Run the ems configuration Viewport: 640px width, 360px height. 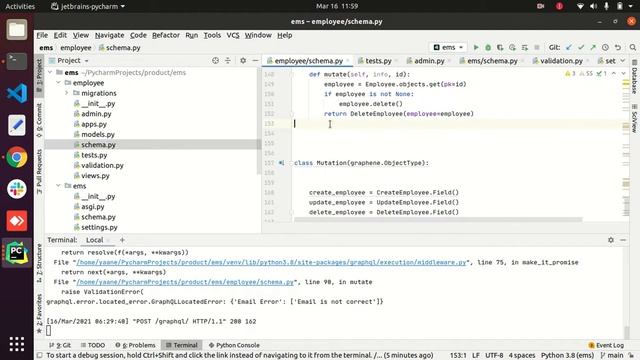[x=476, y=47]
